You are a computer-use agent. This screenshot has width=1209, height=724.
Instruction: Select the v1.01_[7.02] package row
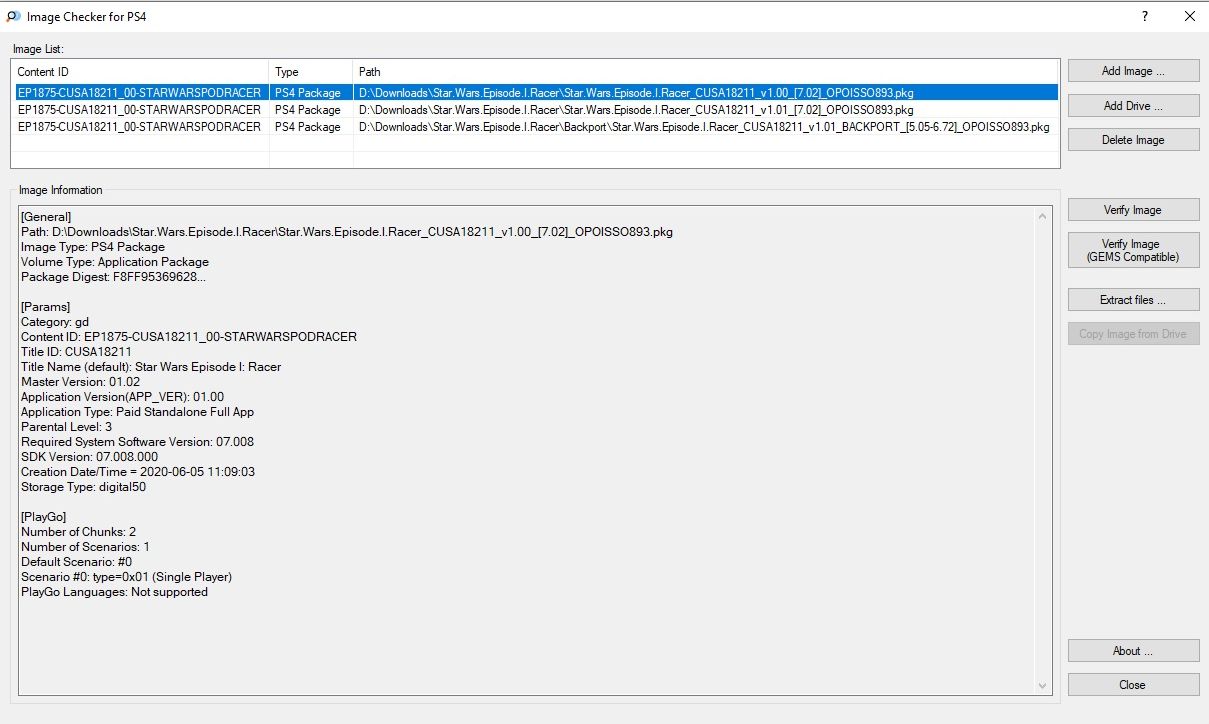tap(535, 110)
